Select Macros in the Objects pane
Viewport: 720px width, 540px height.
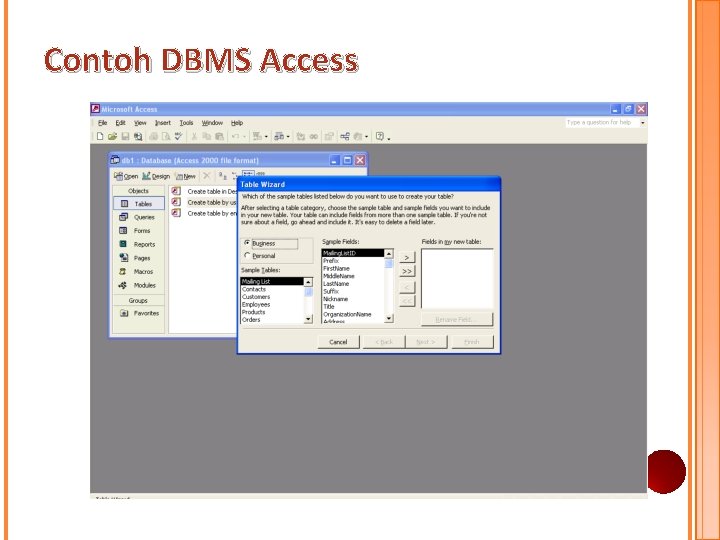click(139, 271)
